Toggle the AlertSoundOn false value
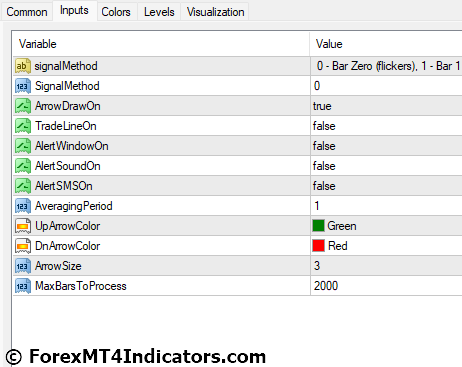462x367 pixels. tap(324, 166)
